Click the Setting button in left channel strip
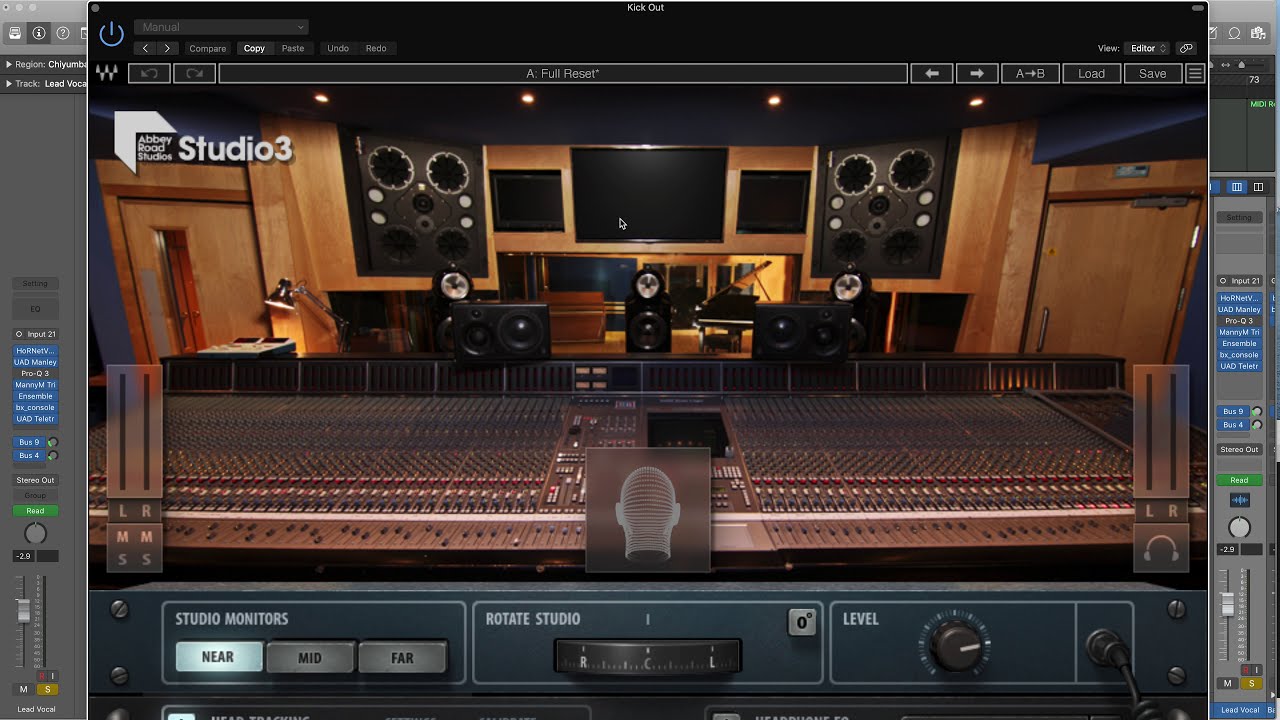The height and width of the screenshot is (720, 1280). (x=35, y=284)
